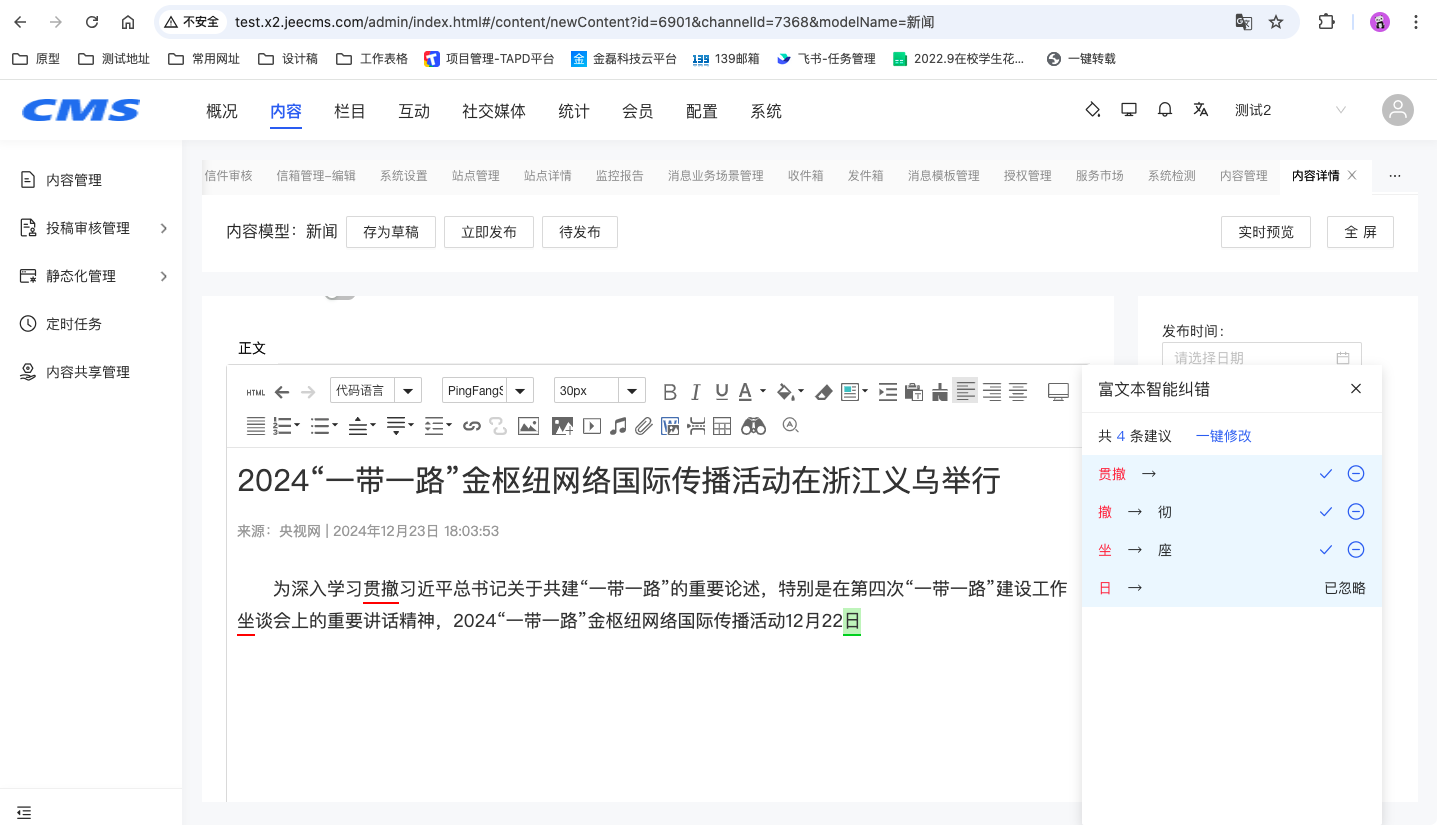Switch to the 站点管理 tab
The height and width of the screenshot is (825, 1437).
click(x=475, y=176)
